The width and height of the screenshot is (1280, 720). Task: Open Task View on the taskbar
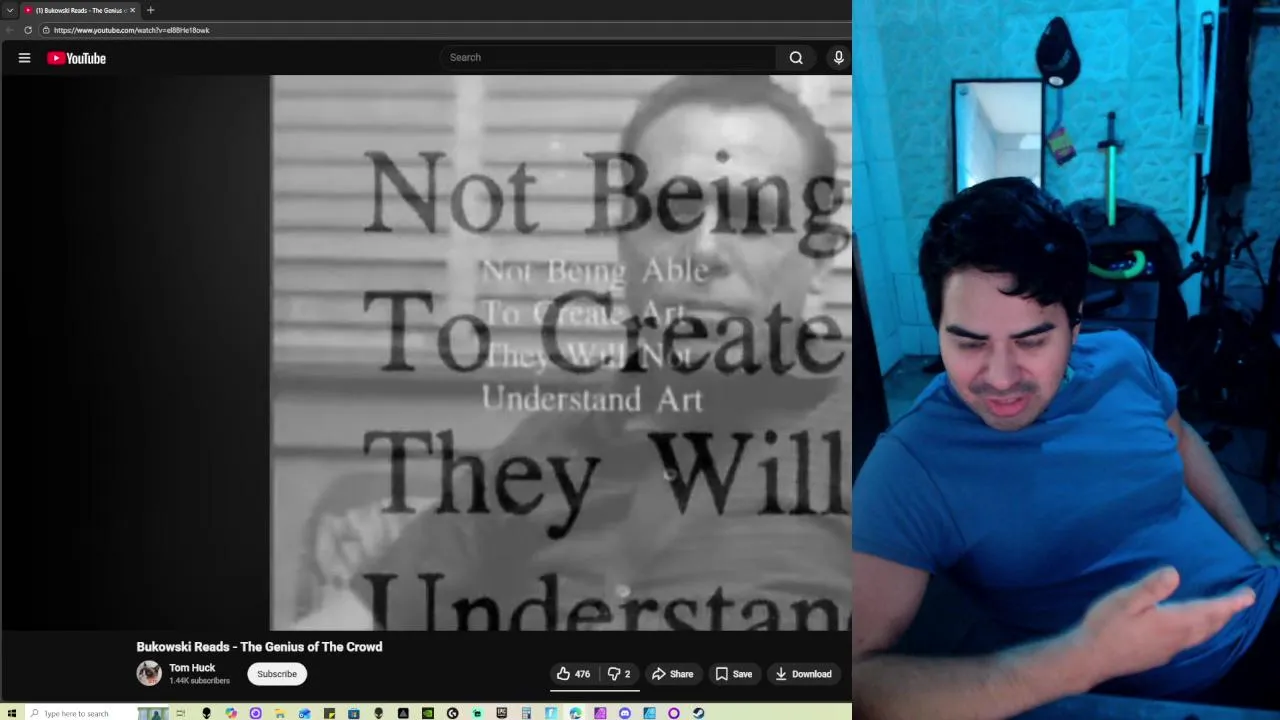[x=181, y=713]
